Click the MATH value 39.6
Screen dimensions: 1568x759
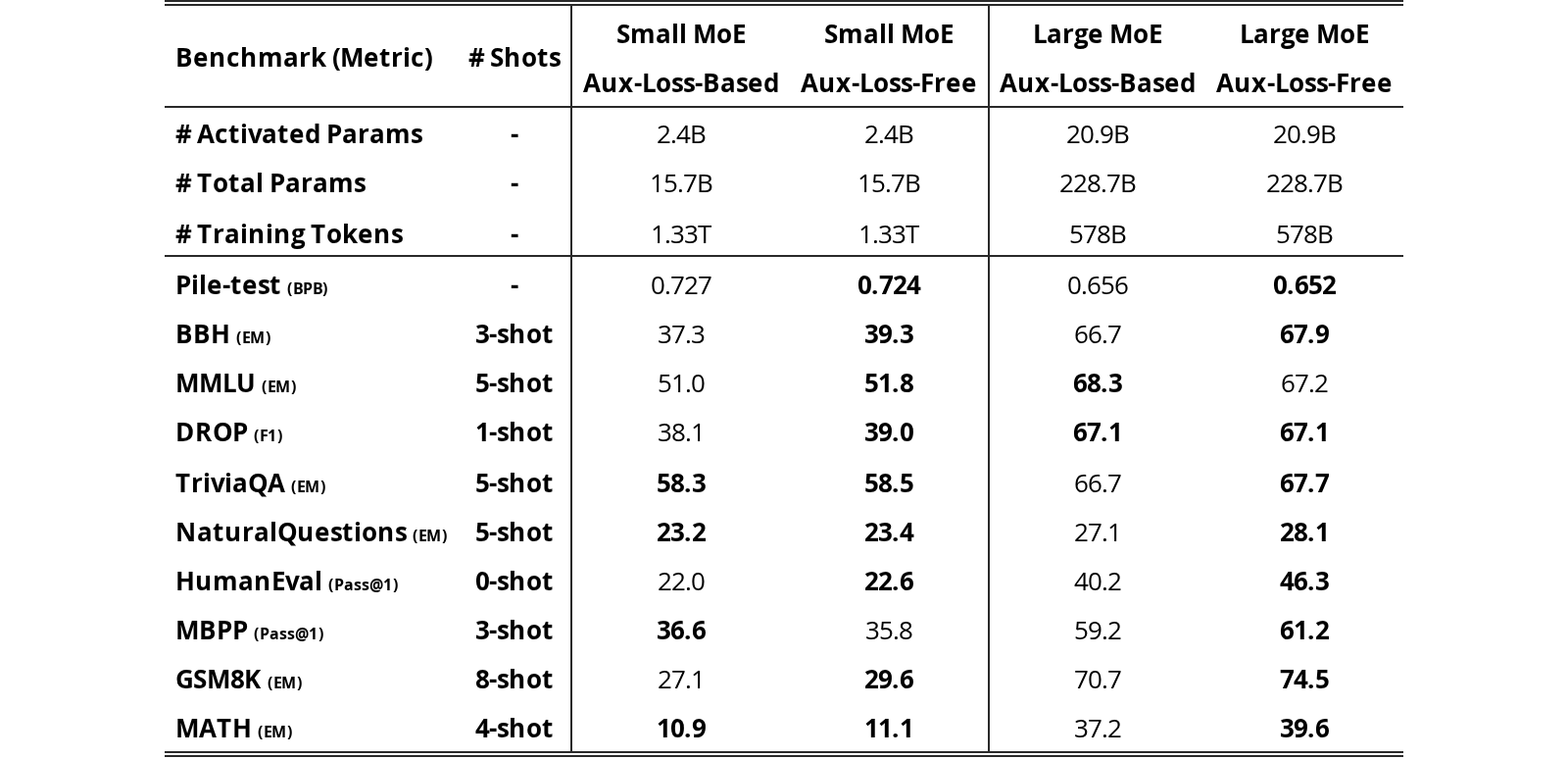tap(1304, 729)
